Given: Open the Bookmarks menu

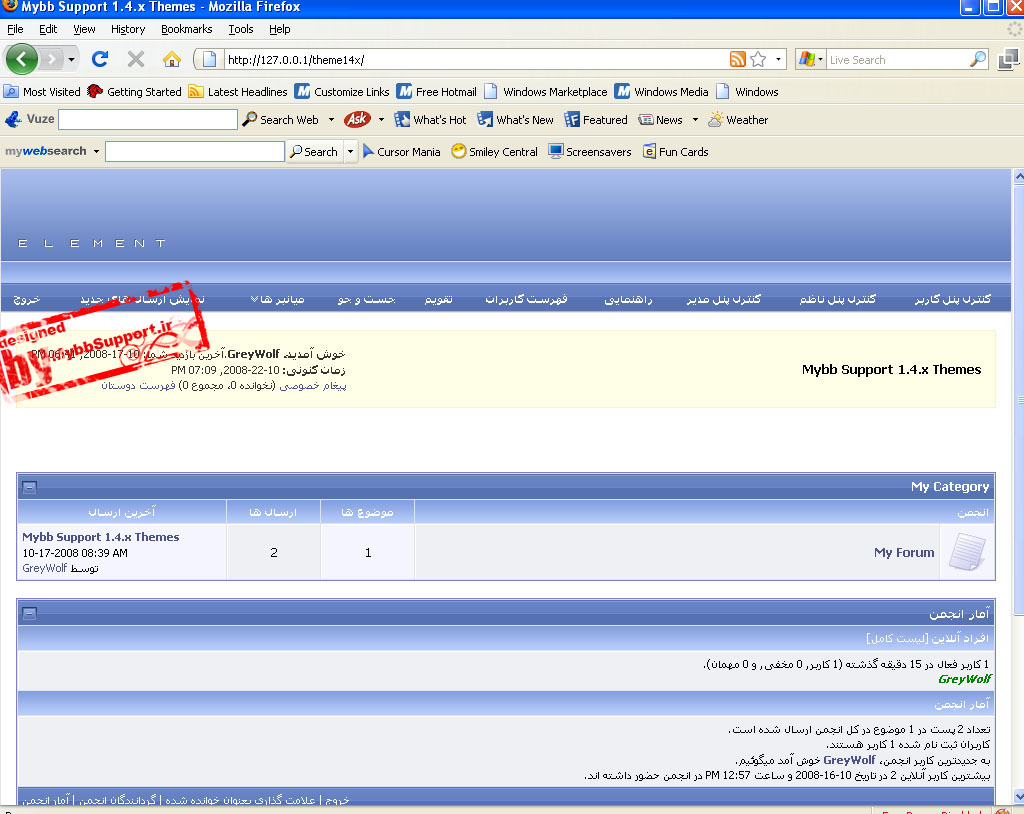Looking at the screenshot, I should pos(186,29).
